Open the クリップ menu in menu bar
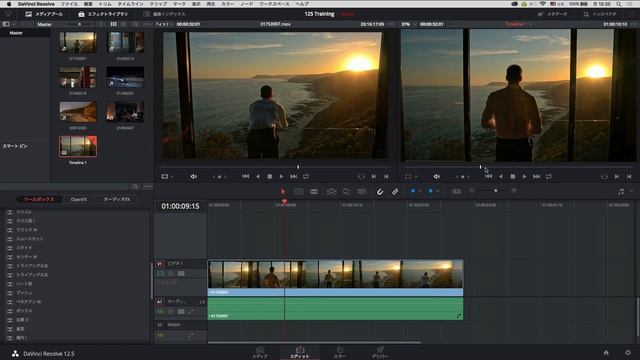The width and height of the screenshot is (640, 360). 158,4
